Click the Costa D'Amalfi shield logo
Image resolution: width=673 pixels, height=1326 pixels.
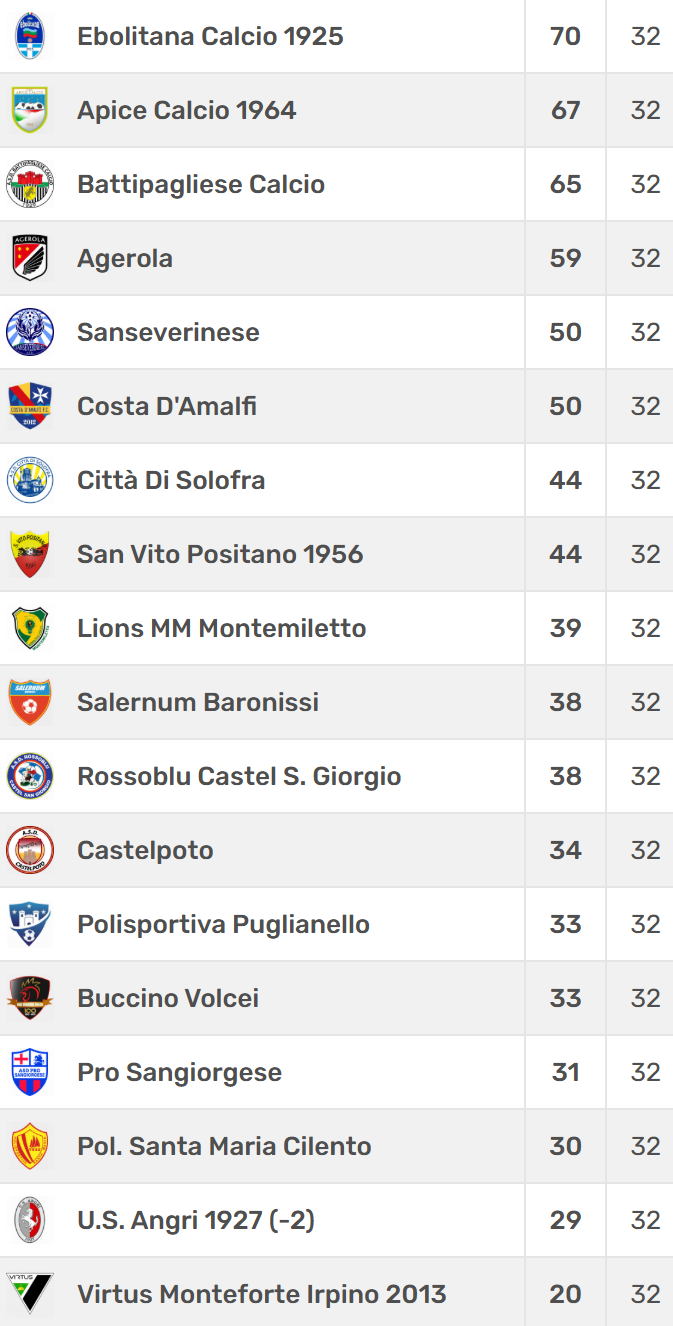[30, 406]
